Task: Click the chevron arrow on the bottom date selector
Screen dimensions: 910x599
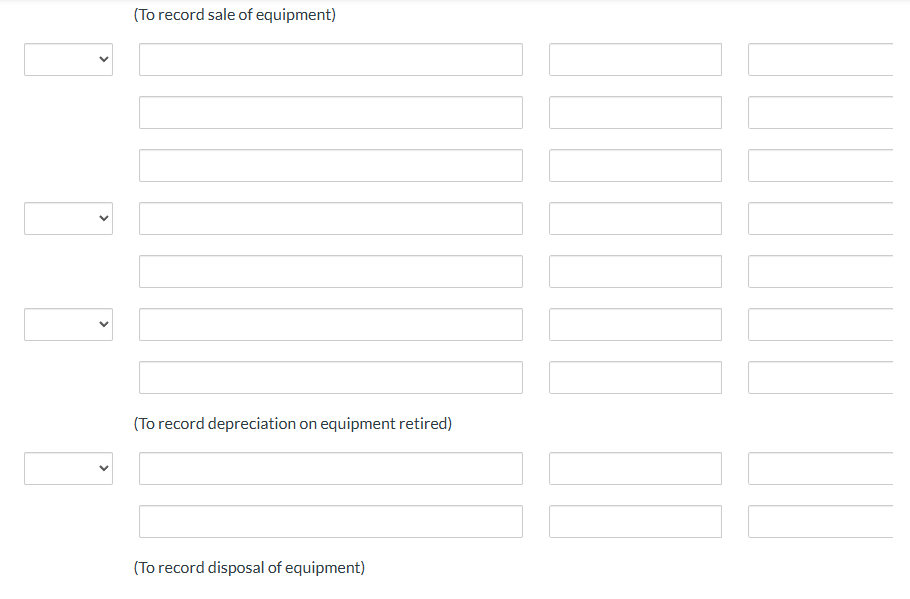Action: 103,468
